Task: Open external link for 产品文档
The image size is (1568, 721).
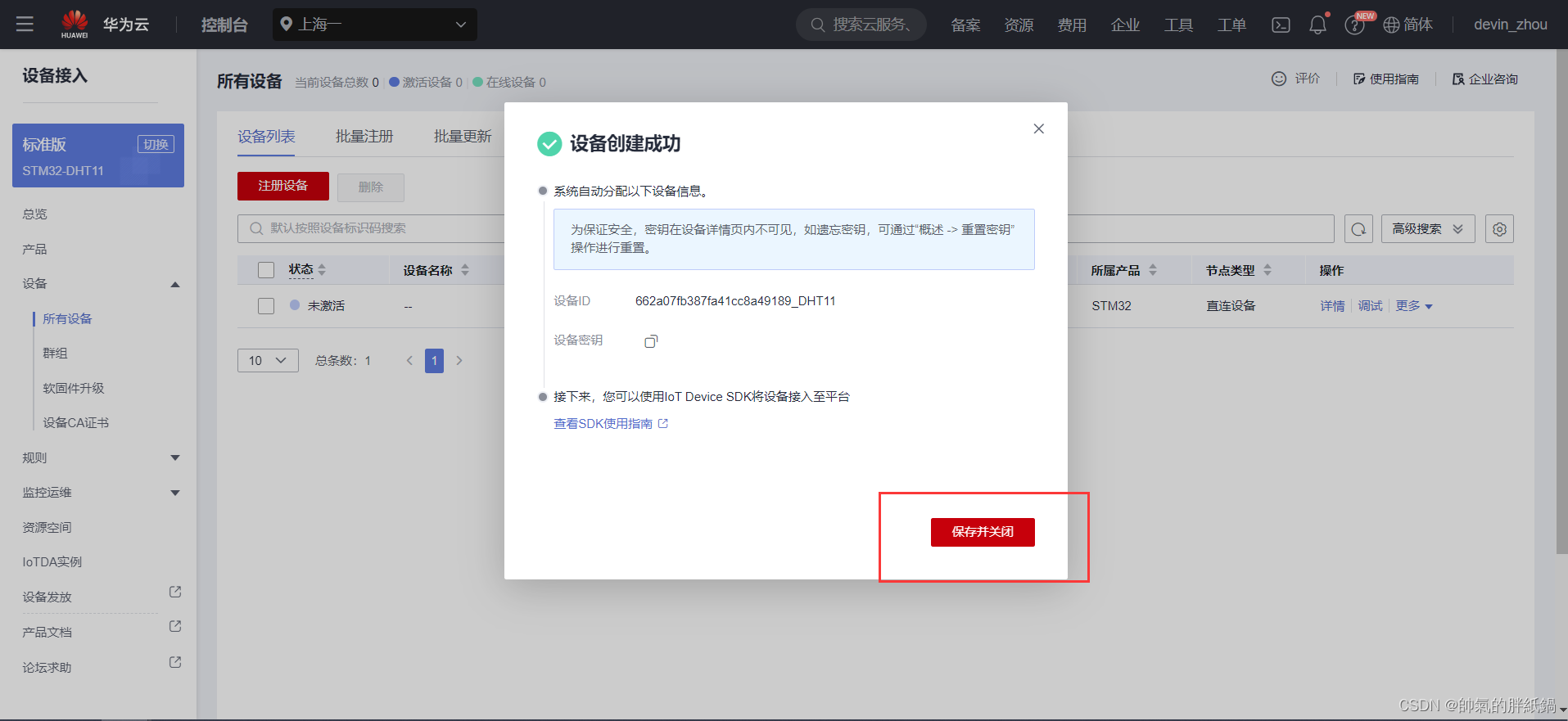Action: pyautogui.click(x=175, y=626)
